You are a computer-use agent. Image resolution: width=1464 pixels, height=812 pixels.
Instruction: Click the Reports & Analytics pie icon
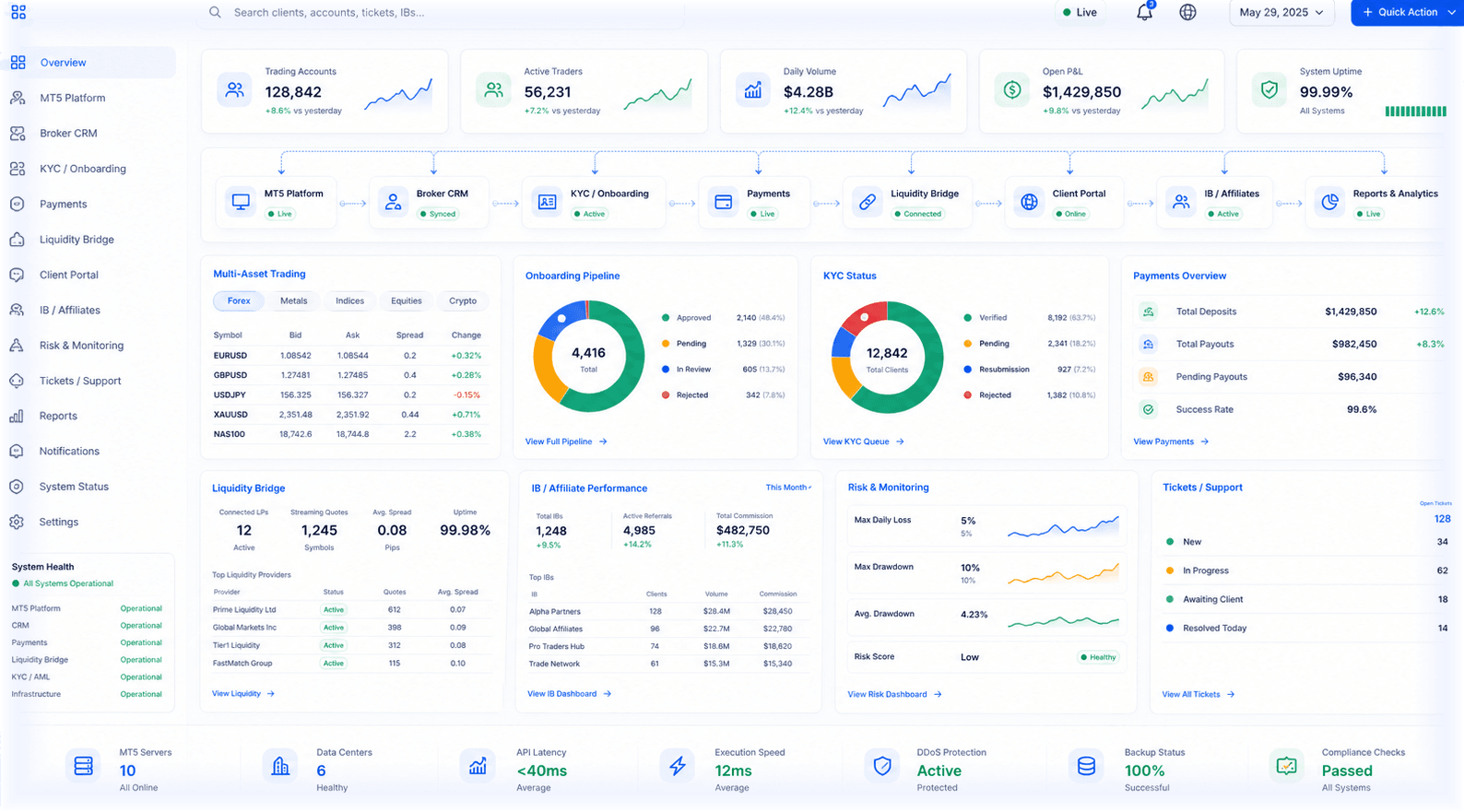point(1329,202)
